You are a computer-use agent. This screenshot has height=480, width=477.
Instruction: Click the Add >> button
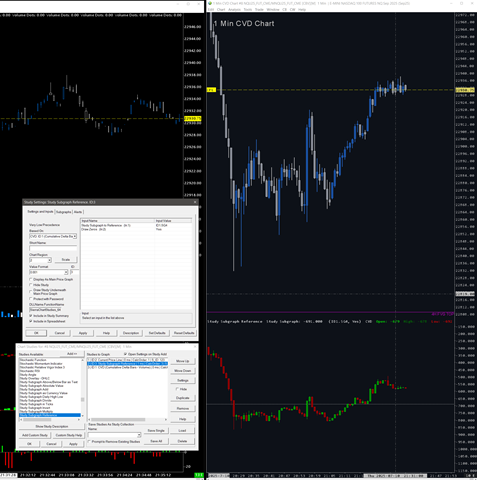(x=72, y=354)
